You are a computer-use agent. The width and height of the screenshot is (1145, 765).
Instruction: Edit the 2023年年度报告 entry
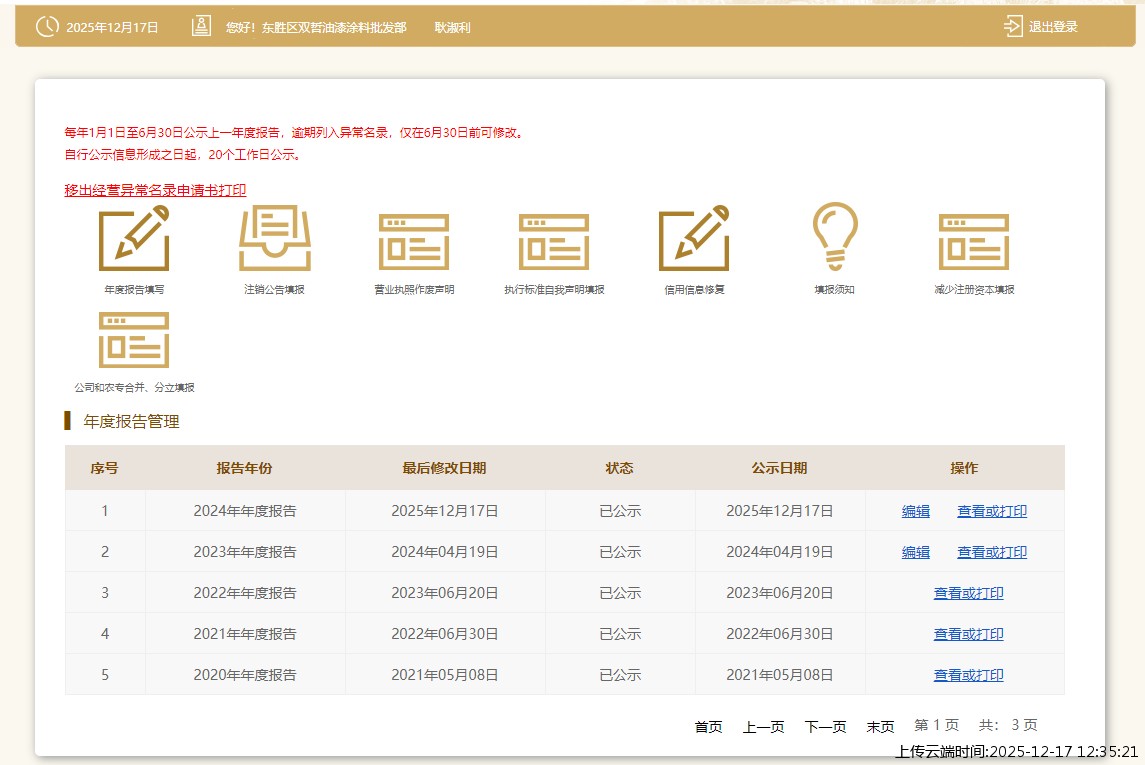[916, 552]
